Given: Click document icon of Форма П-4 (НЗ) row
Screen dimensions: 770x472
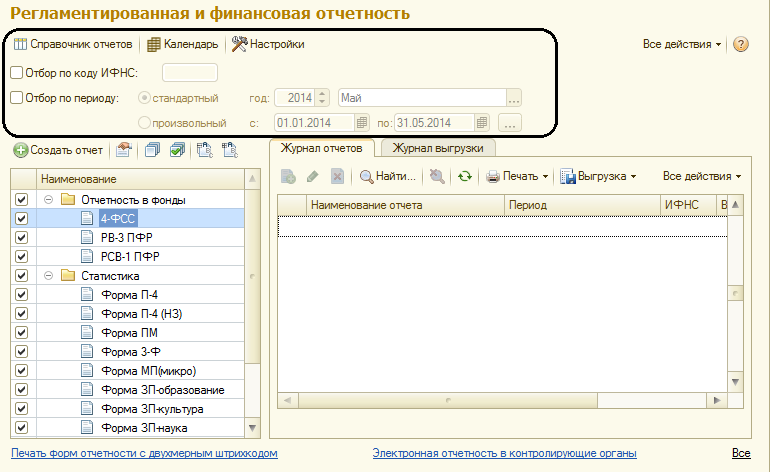Looking at the screenshot, I should [87, 313].
